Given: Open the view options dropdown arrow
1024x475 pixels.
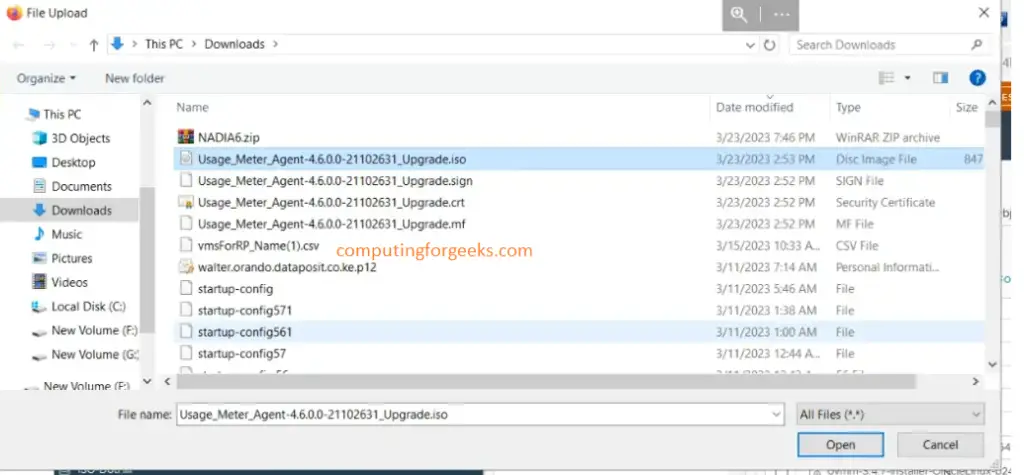Looking at the screenshot, I should [907, 78].
